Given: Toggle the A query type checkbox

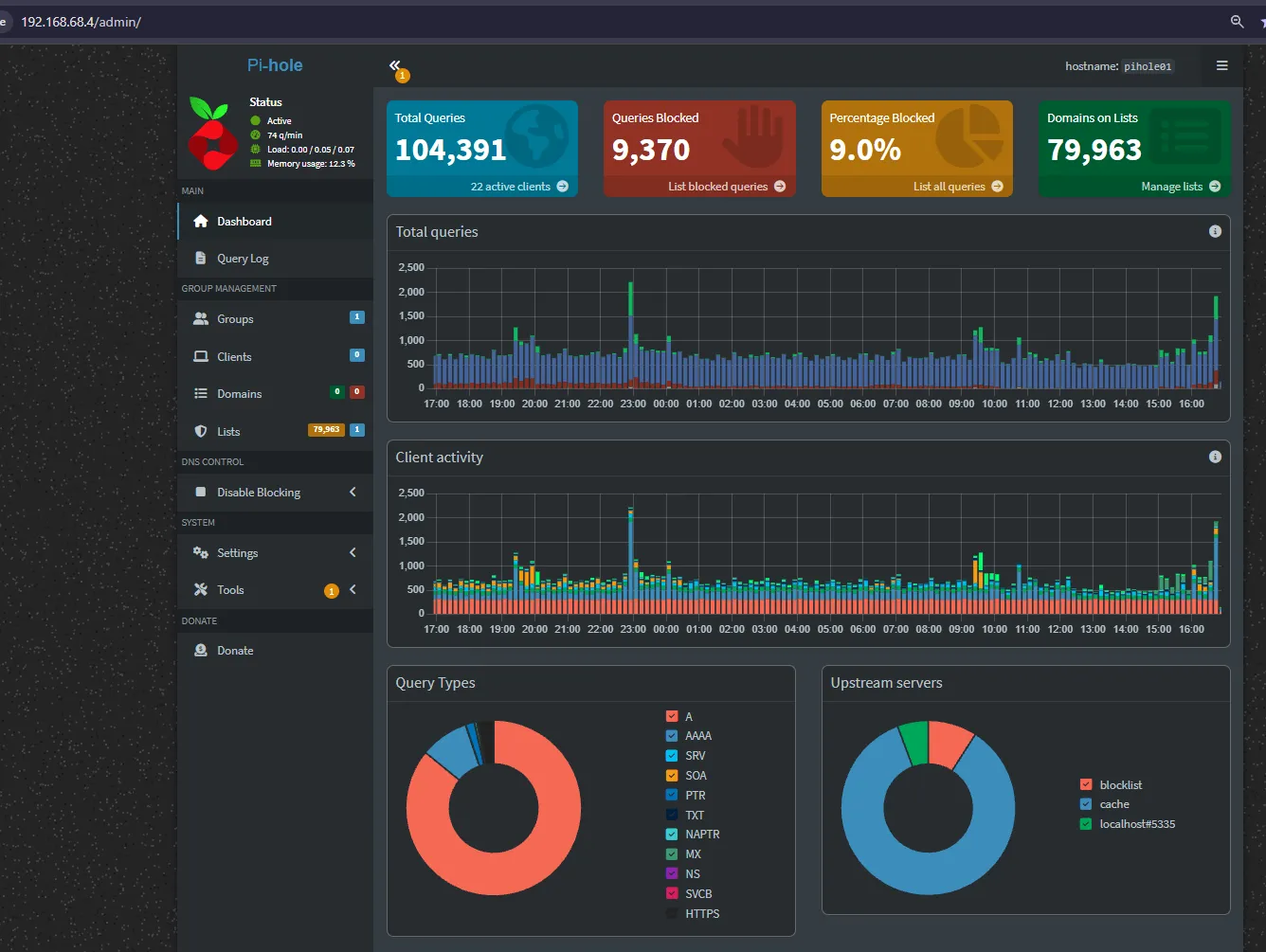Looking at the screenshot, I should pos(672,716).
